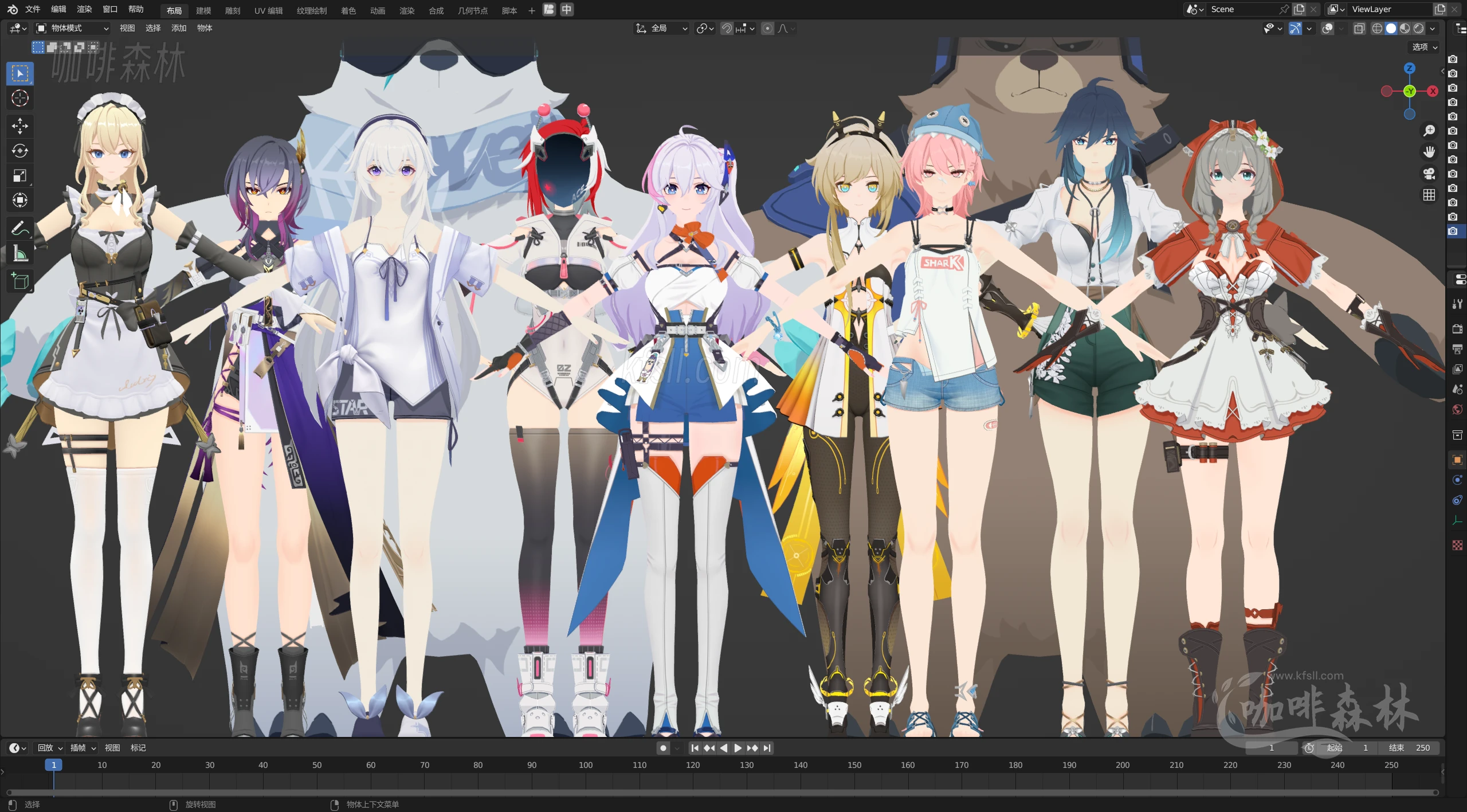Toggle perspective/orthographic grid icon
Viewport: 1467px width, 812px height.
pyautogui.click(x=1429, y=195)
